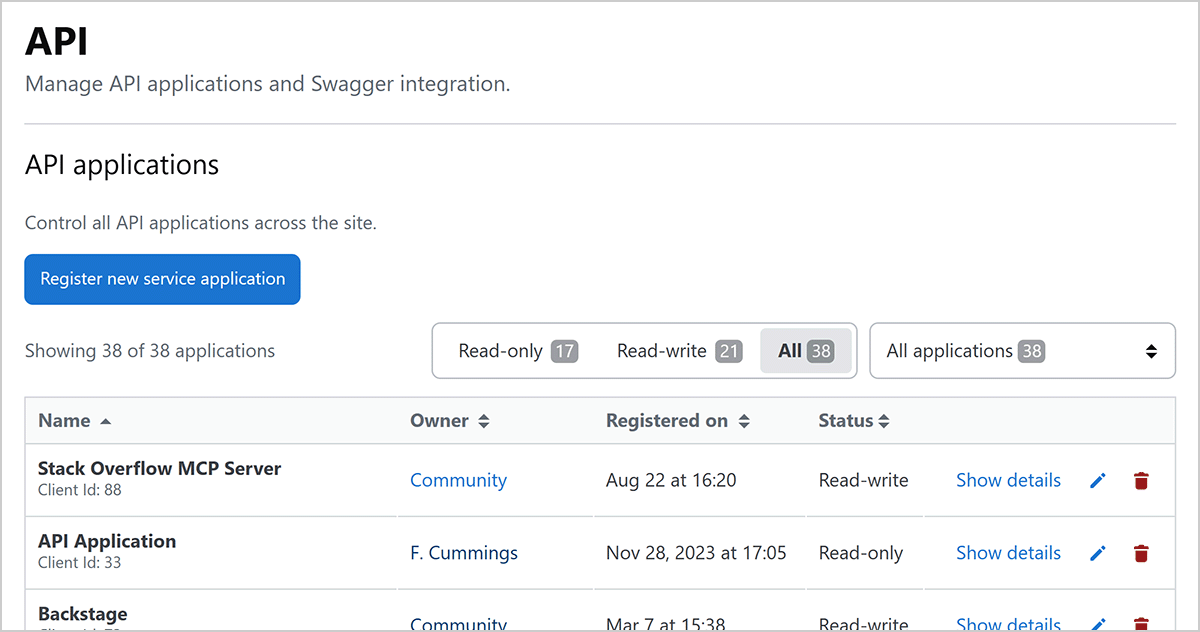This screenshot has height=632, width=1200.
Task: Click trash icon for API Application row
Action: coord(1141,553)
